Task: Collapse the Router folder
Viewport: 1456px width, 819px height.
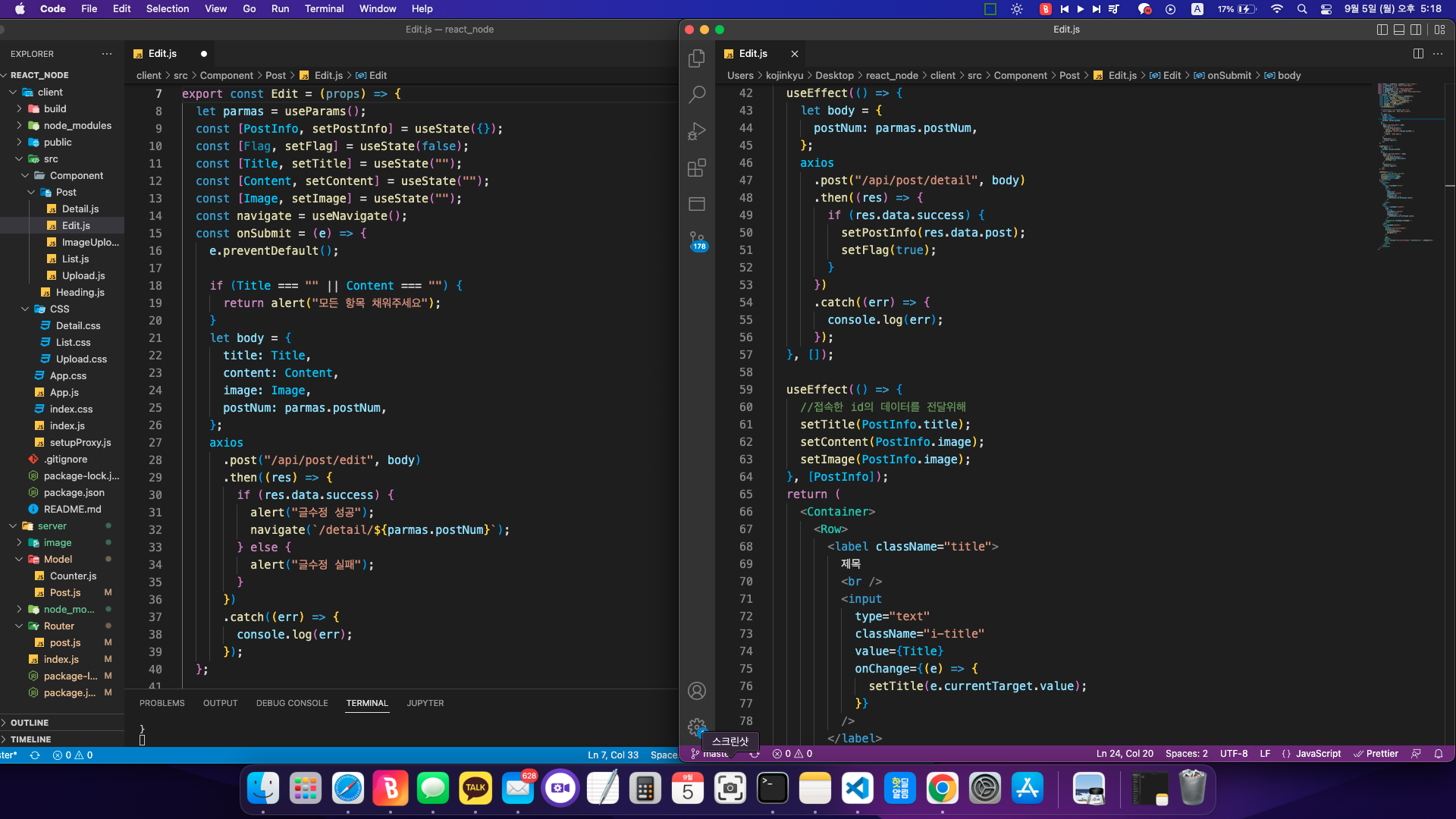Action: [58, 626]
